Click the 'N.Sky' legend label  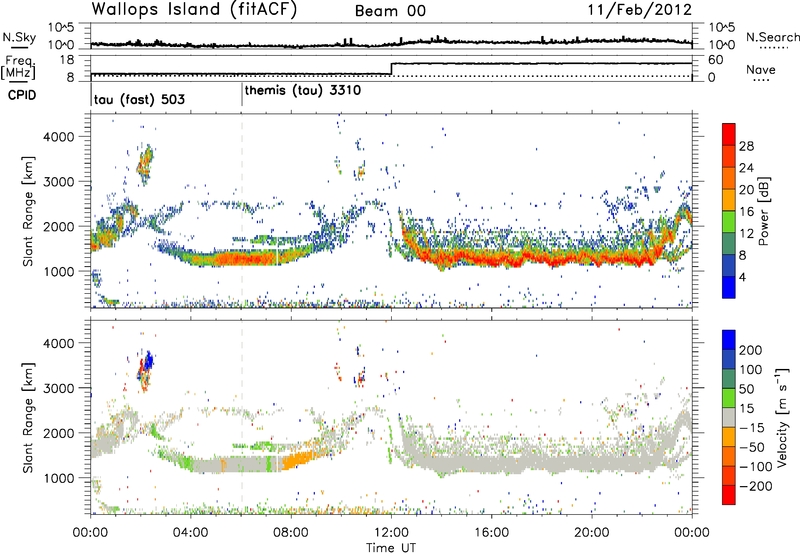(x=19, y=37)
